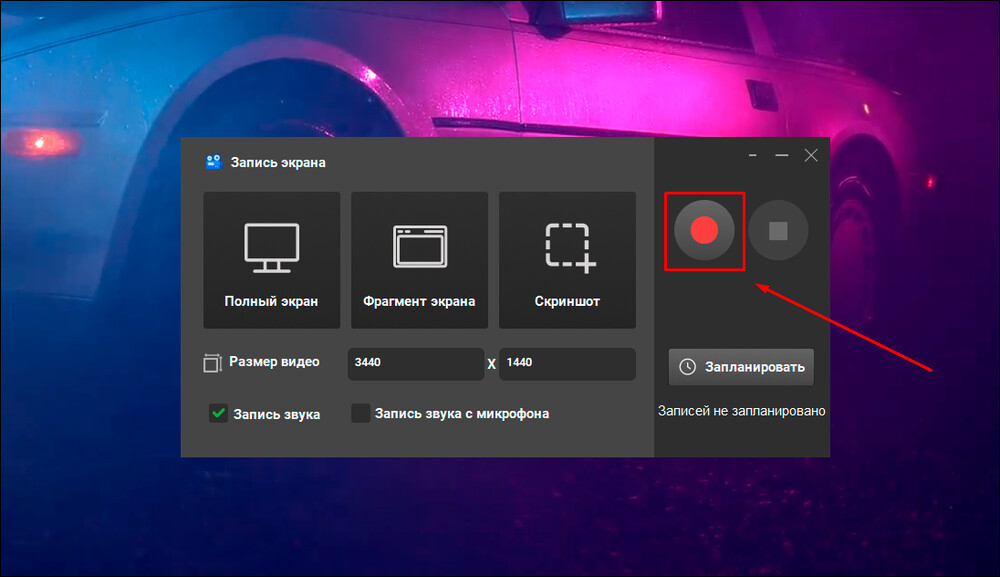Collapse window using the small dash icon
The width and height of the screenshot is (1000, 577).
[753, 155]
